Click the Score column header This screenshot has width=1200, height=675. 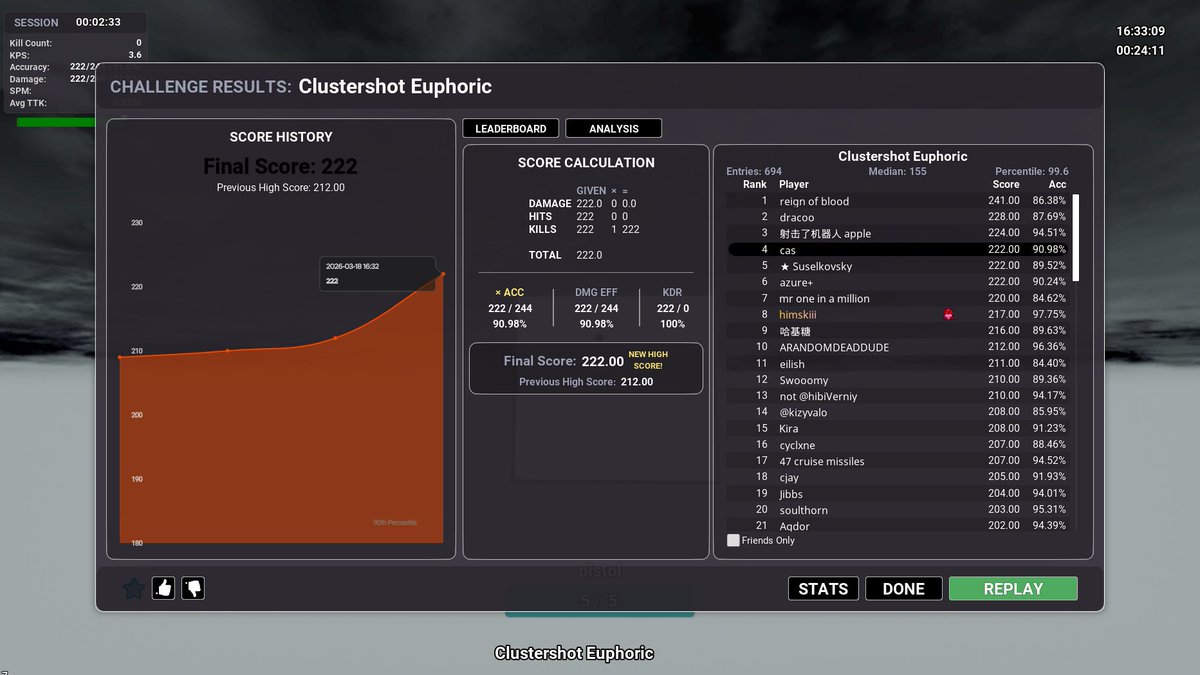pos(1006,184)
